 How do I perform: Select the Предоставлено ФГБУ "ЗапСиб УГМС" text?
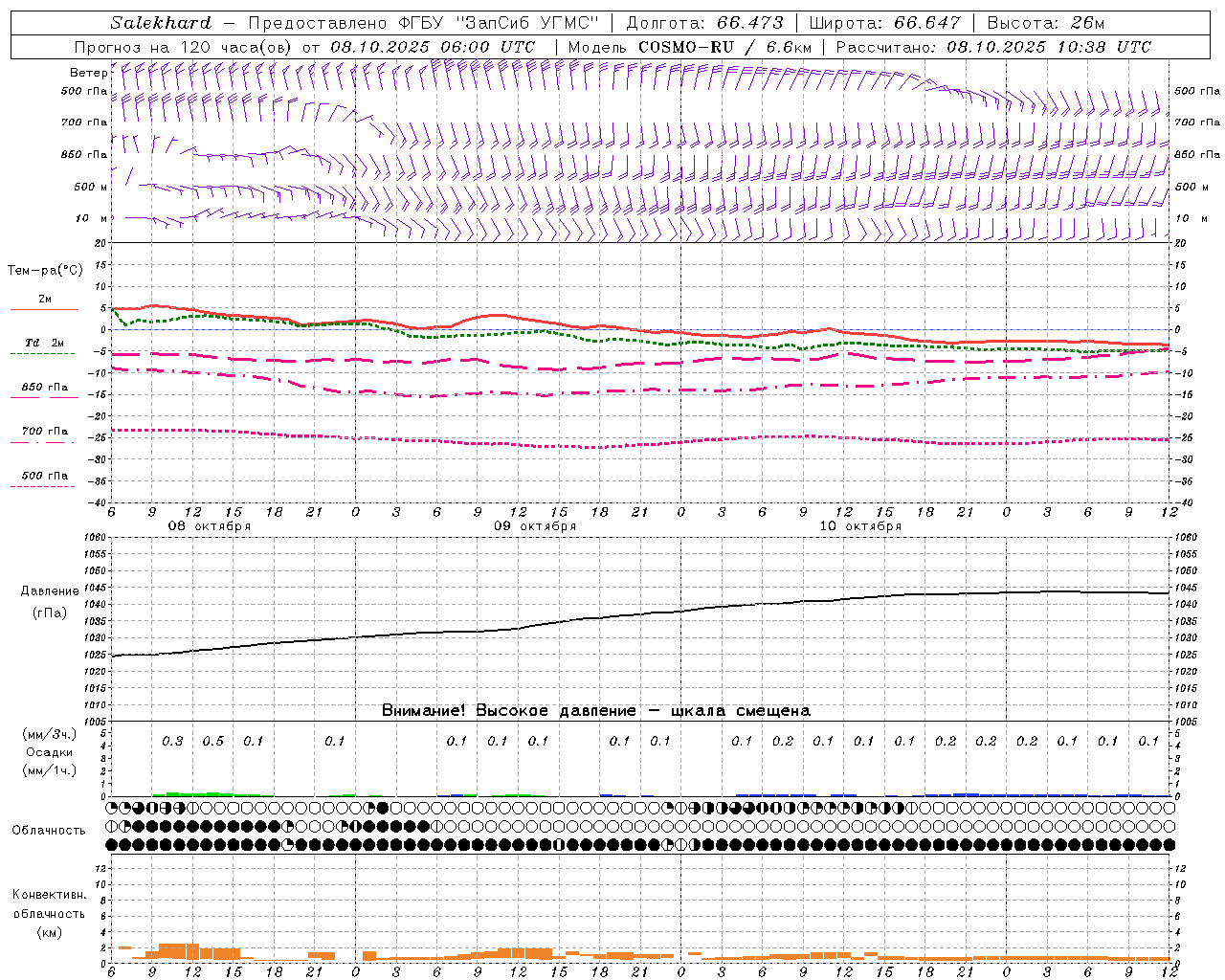click(424, 23)
